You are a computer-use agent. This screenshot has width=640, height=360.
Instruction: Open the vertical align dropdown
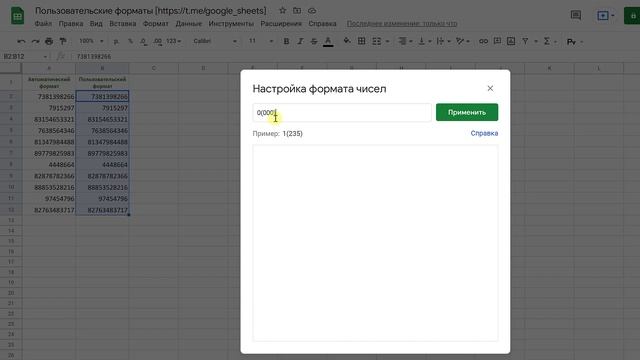(x=424, y=41)
